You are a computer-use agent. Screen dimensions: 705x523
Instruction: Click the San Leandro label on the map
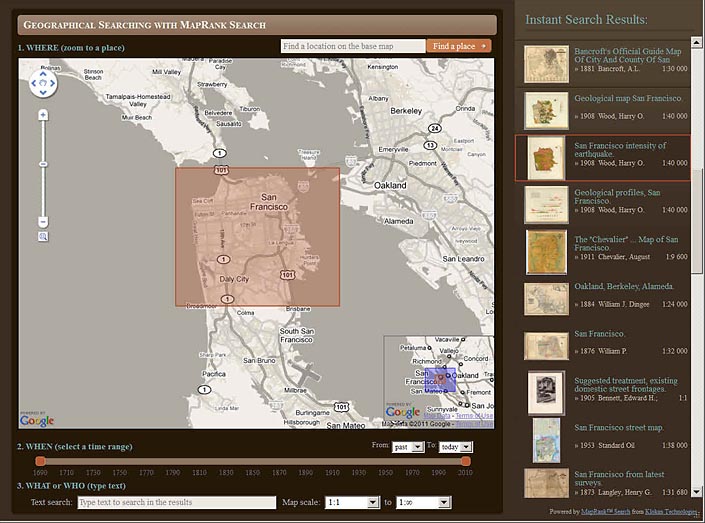coord(463,259)
